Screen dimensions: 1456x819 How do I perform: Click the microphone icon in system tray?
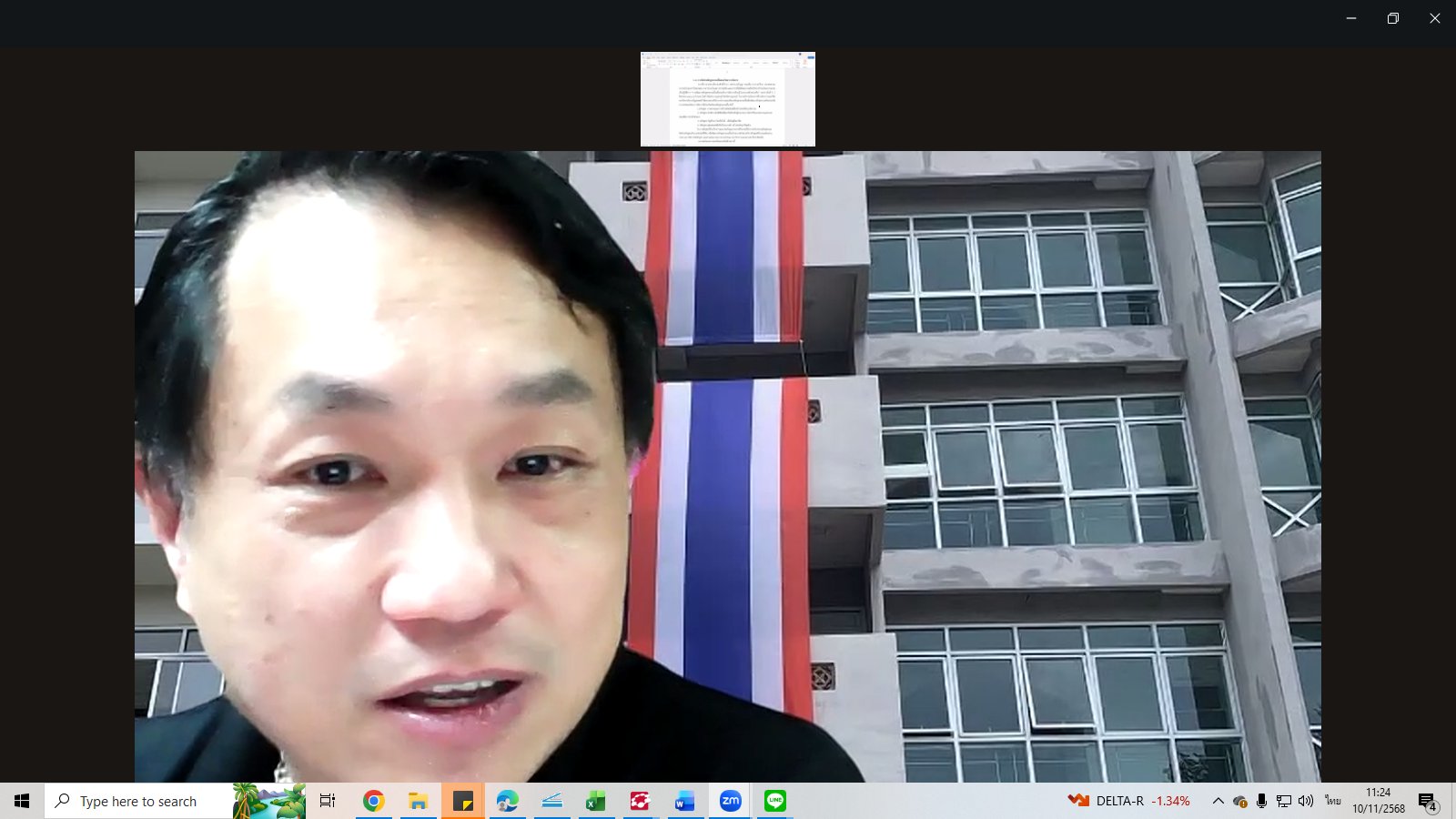pos(1261,801)
